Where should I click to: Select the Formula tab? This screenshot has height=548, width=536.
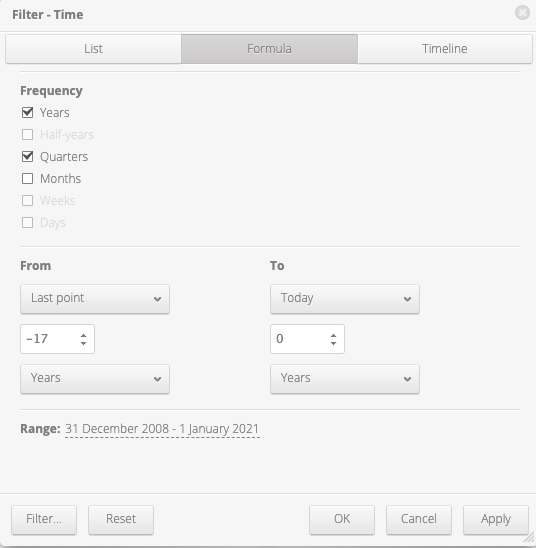pyautogui.click(x=269, y=49)
